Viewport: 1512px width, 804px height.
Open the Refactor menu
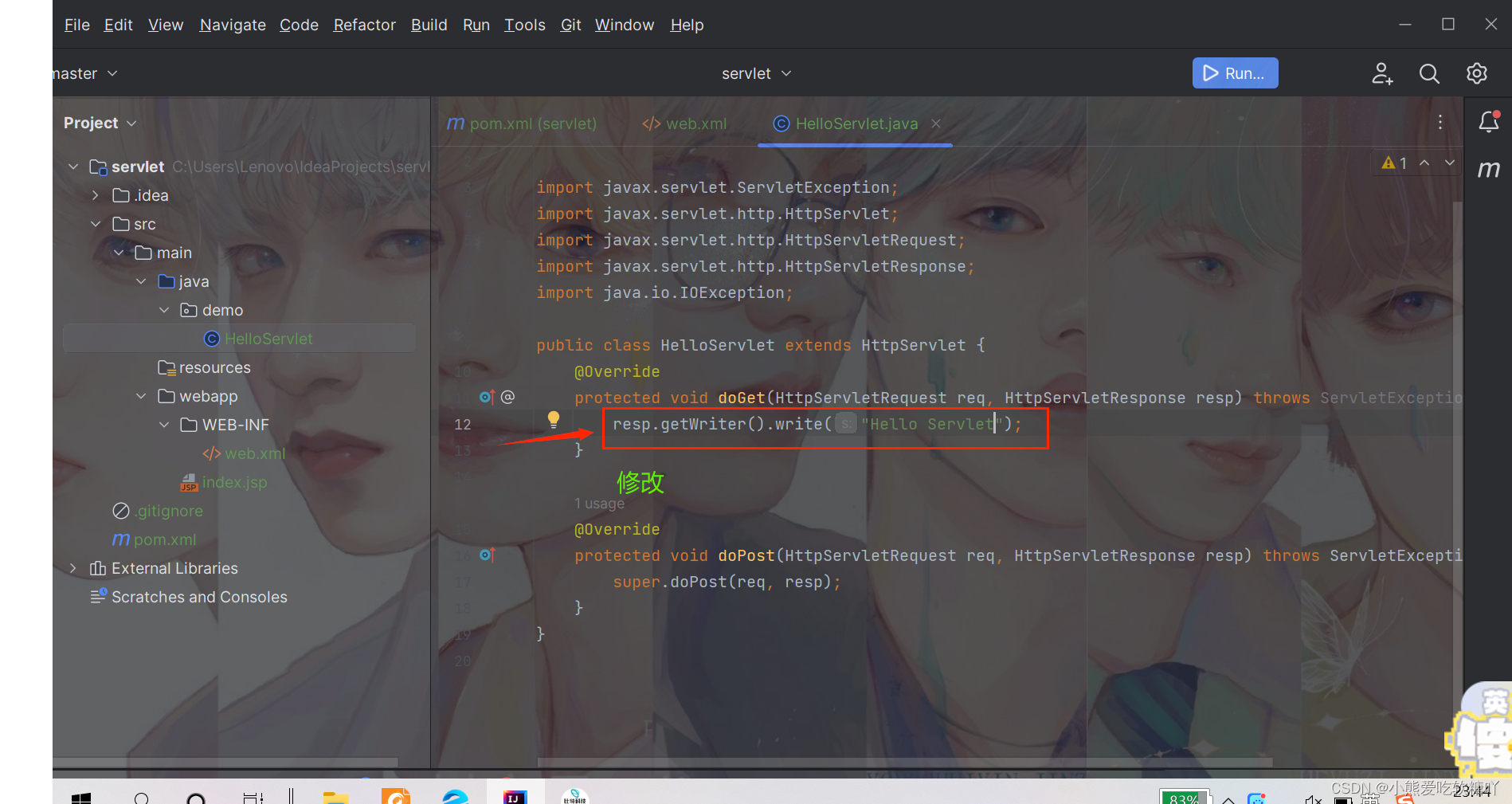[x=364, y=25]
